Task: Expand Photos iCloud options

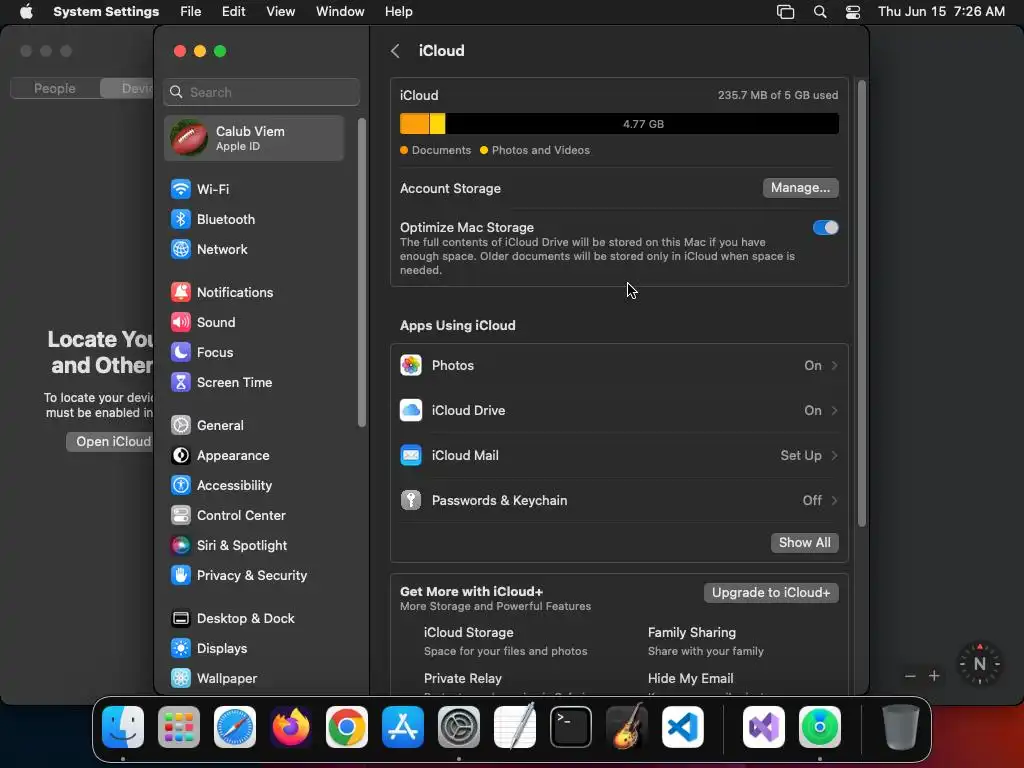Action: coord(619,366)
